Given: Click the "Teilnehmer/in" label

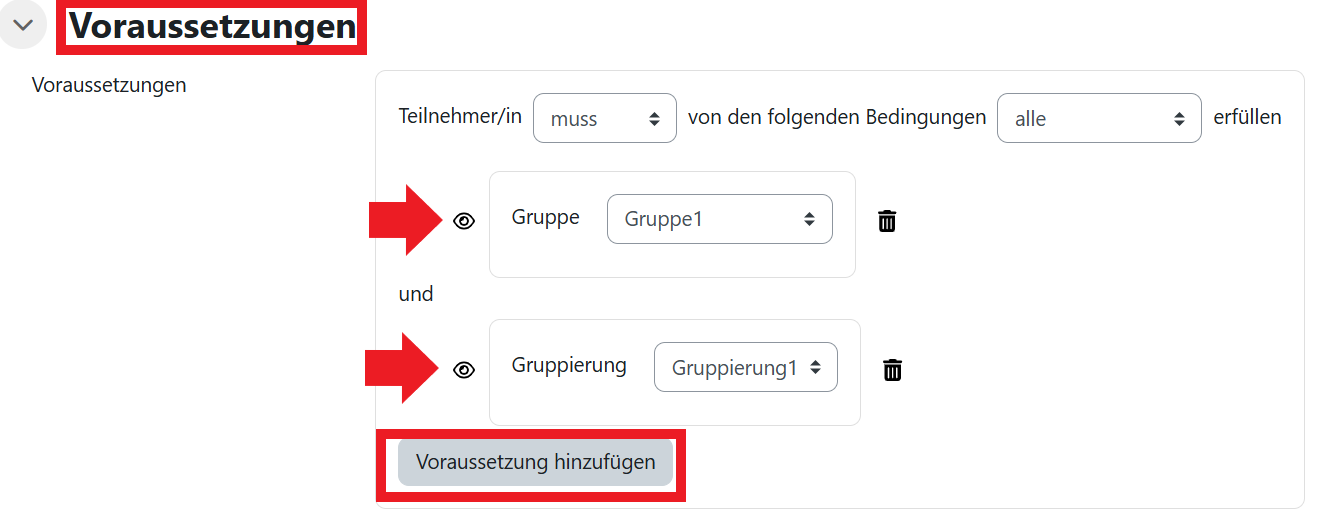Looking at the screenshot, I should [460, 117].
